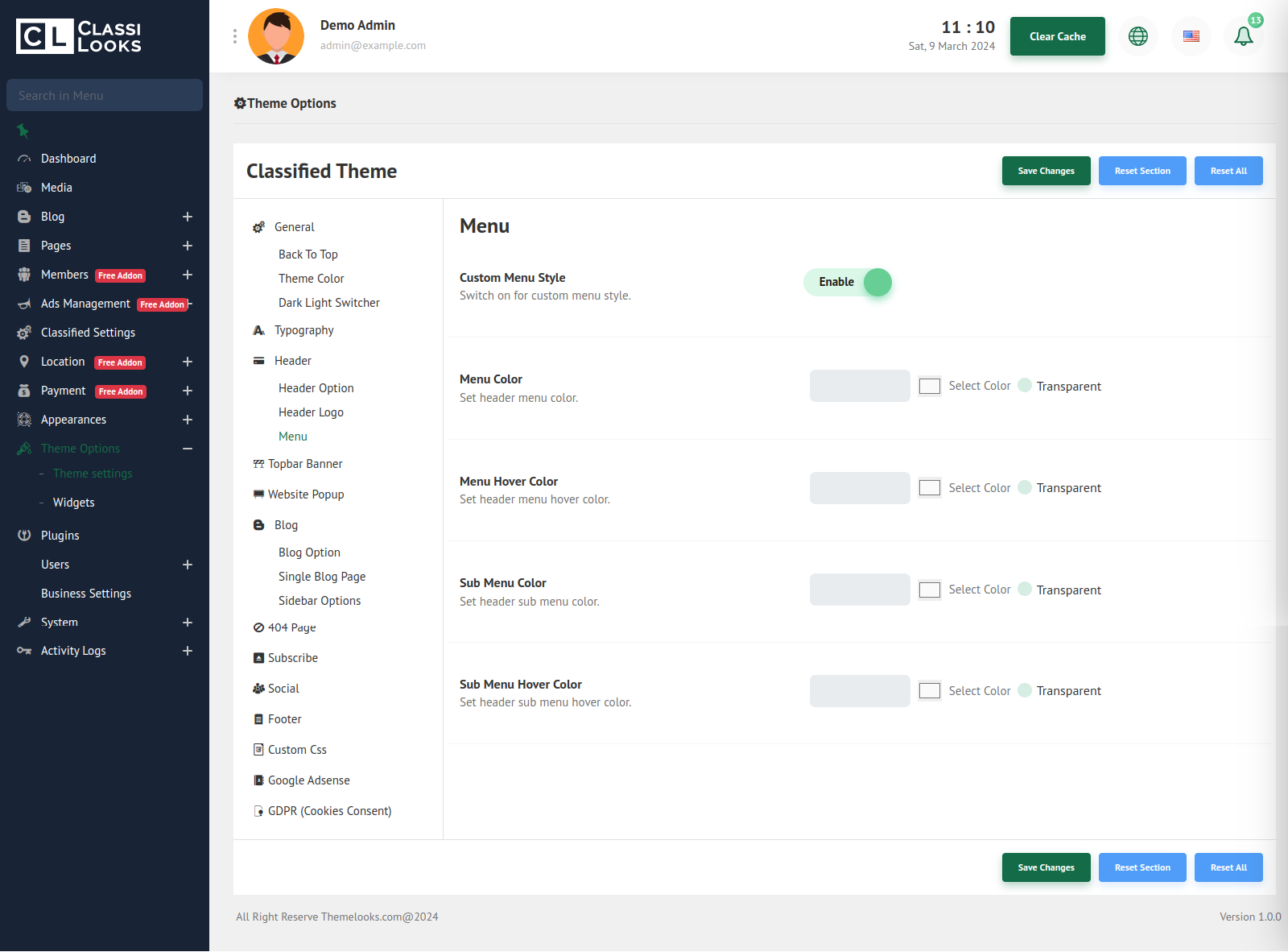Click the Search in Menu field
Screen dimensions: 1288x952
point(105,95)
